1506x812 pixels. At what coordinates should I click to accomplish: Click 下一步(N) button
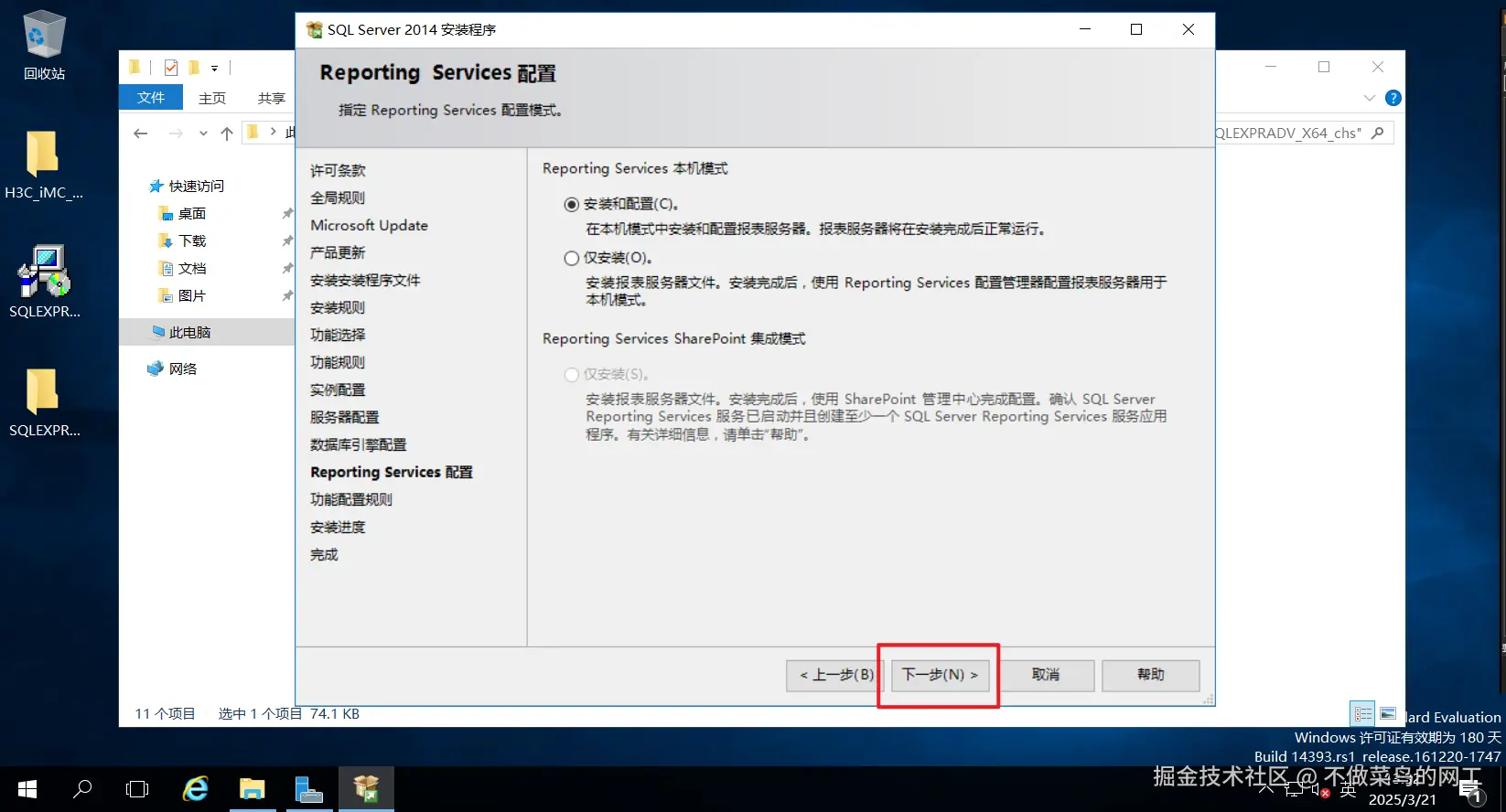[x=940, y=675]
